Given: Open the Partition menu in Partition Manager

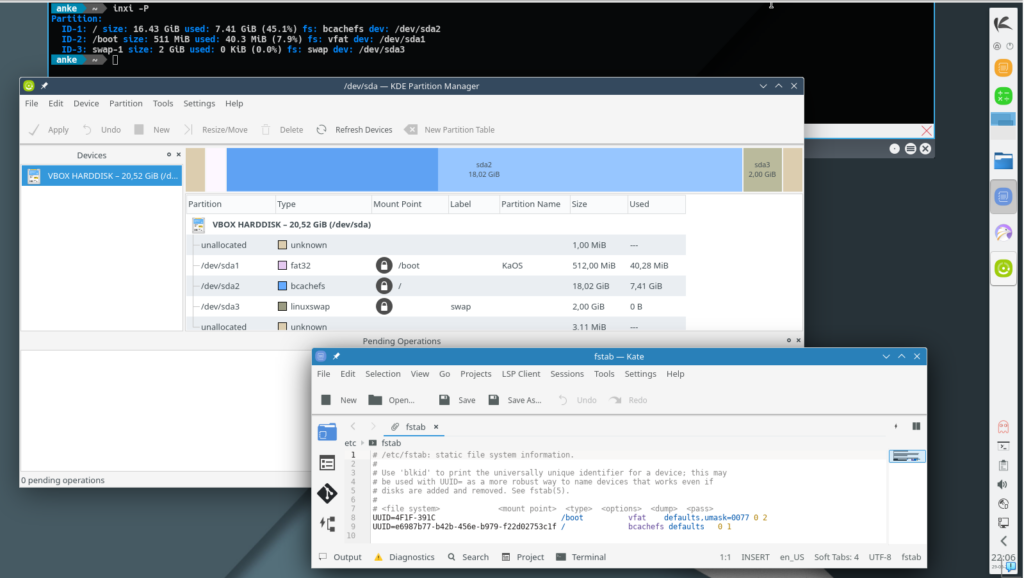Looking at the screenshot, I should pos(126,104).
